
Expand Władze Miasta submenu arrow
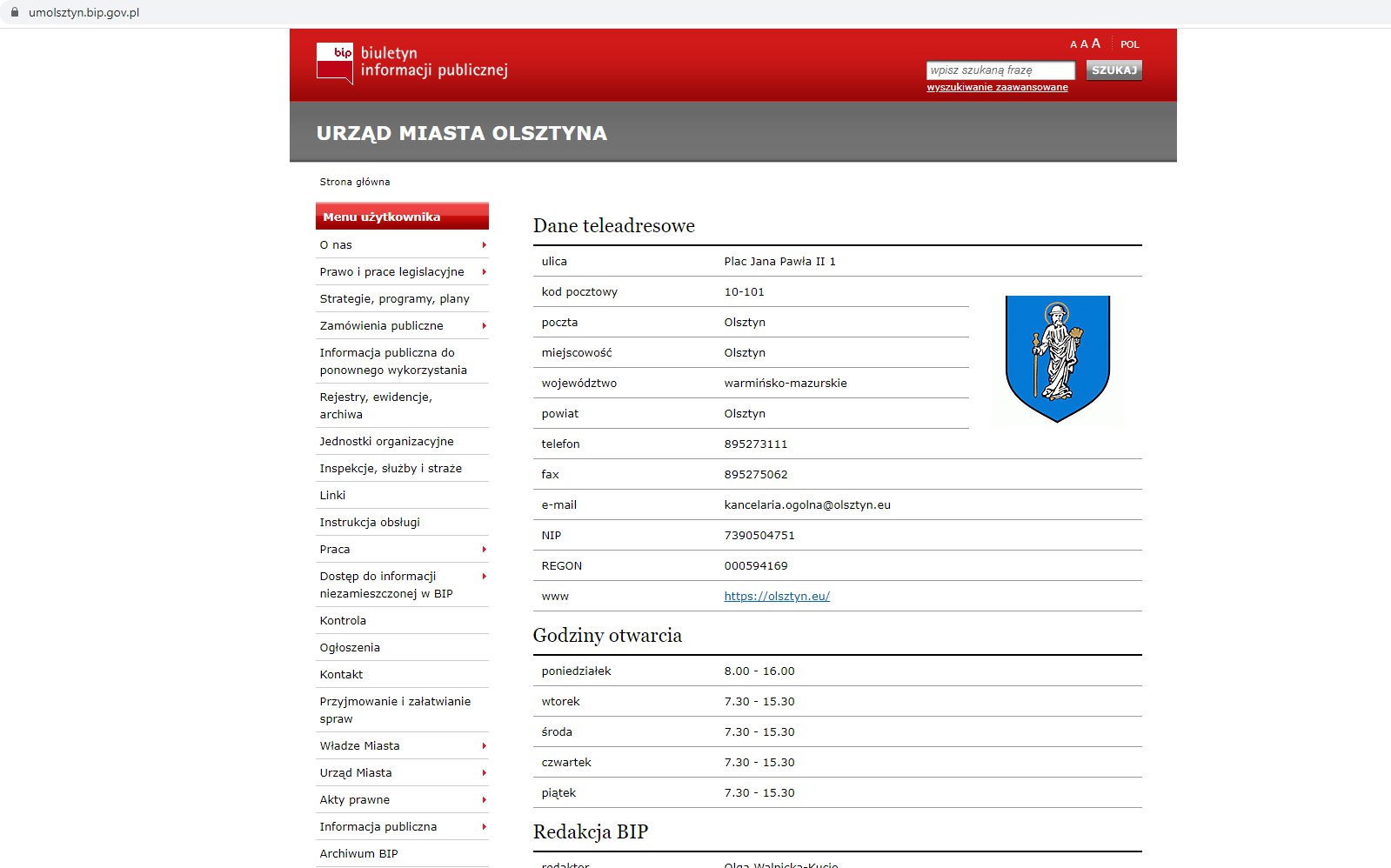(484, 746)
